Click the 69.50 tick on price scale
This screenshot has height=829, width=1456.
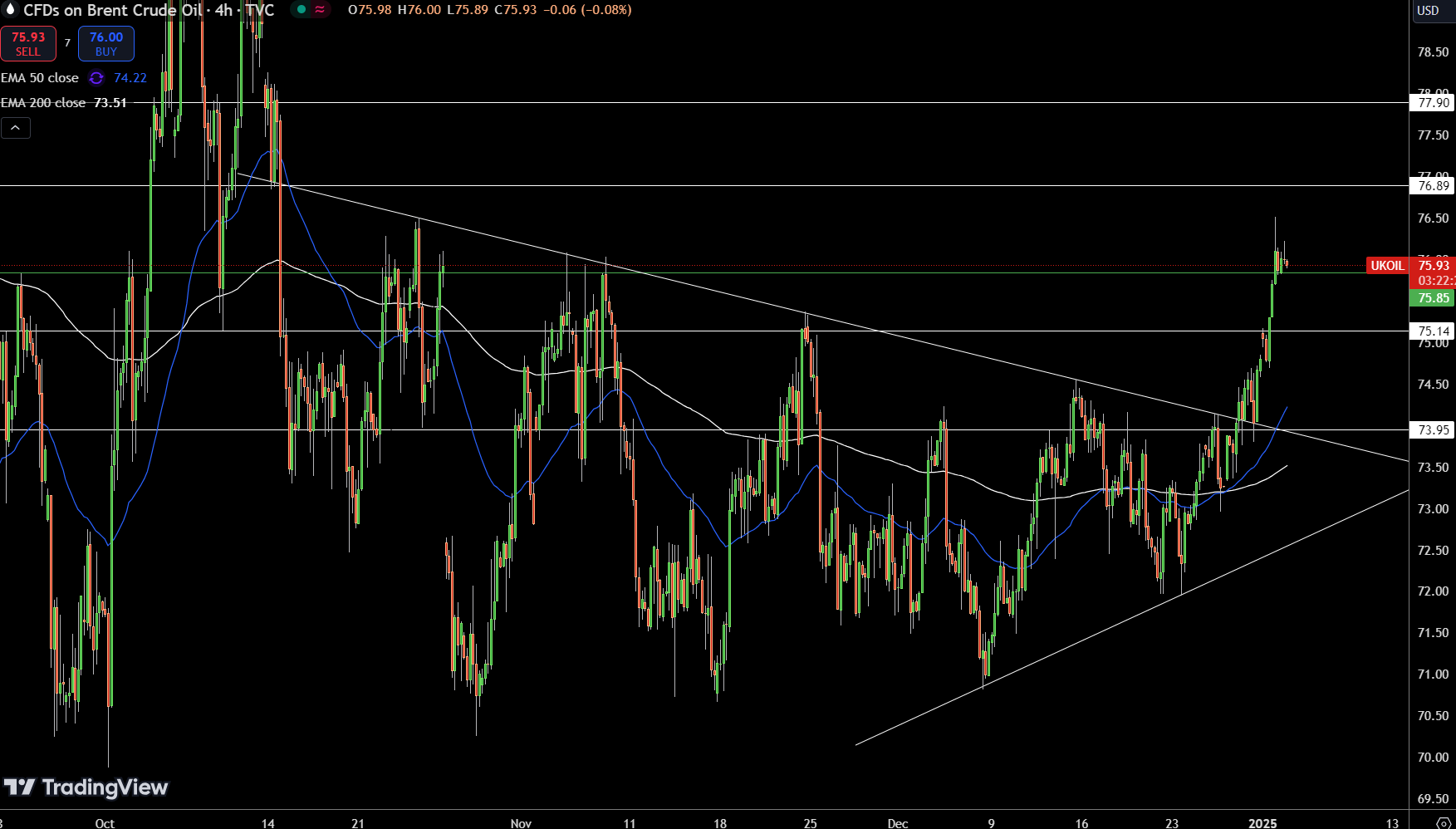(x=1433, y=799)
